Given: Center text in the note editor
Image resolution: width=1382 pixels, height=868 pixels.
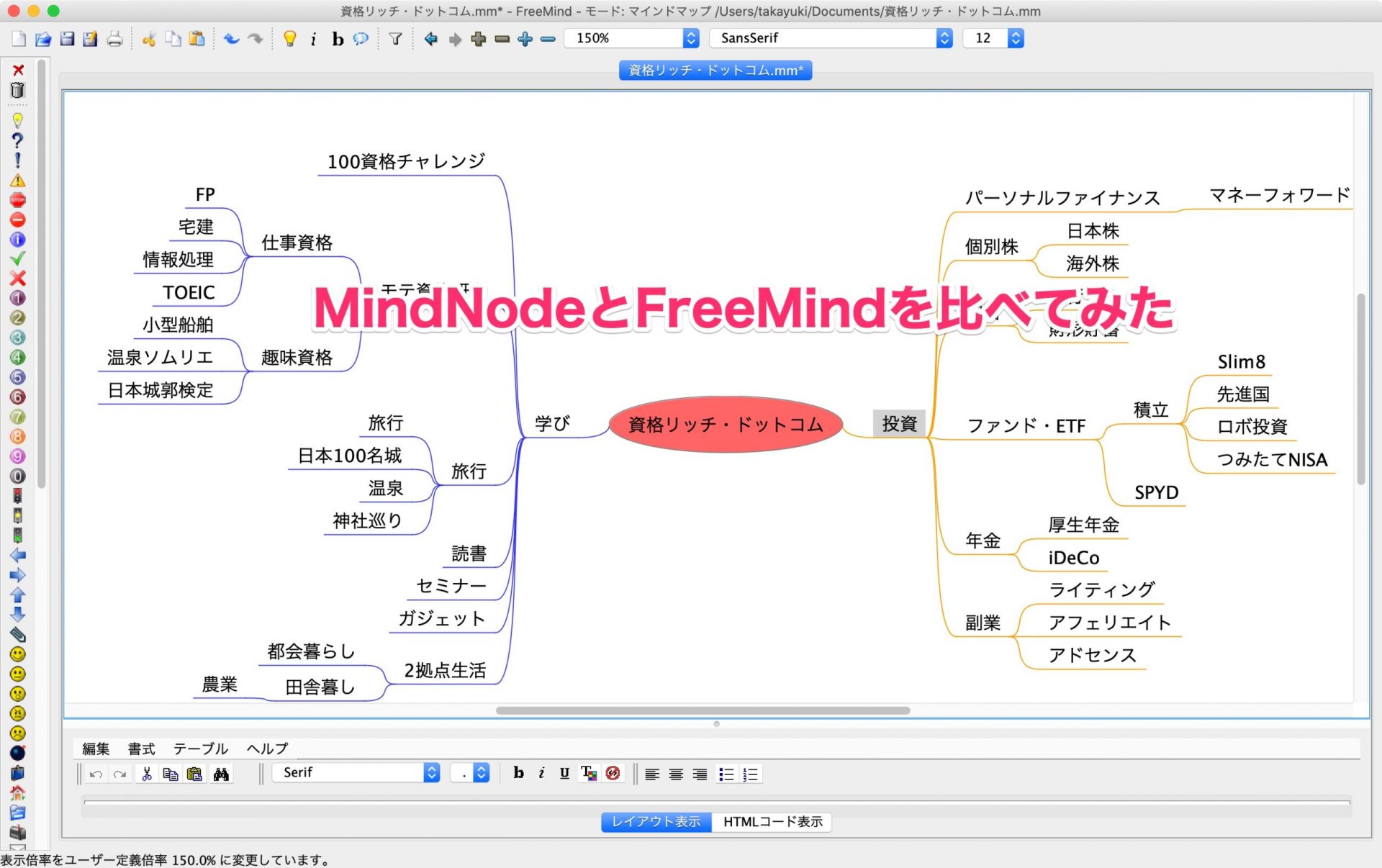Looking at the screenshot, I should tap(676, 774).
